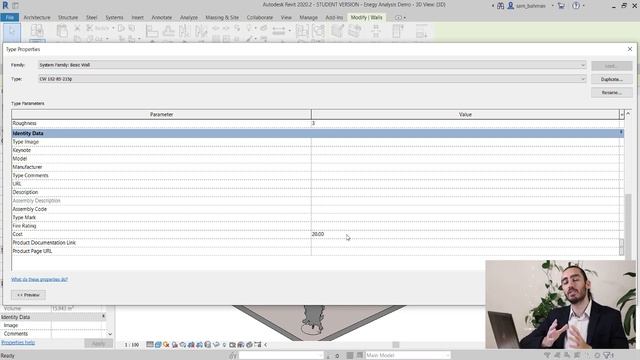Click the Help question mark icon
The width and height of the screenshot is (640, 360).
click(576, 6)
